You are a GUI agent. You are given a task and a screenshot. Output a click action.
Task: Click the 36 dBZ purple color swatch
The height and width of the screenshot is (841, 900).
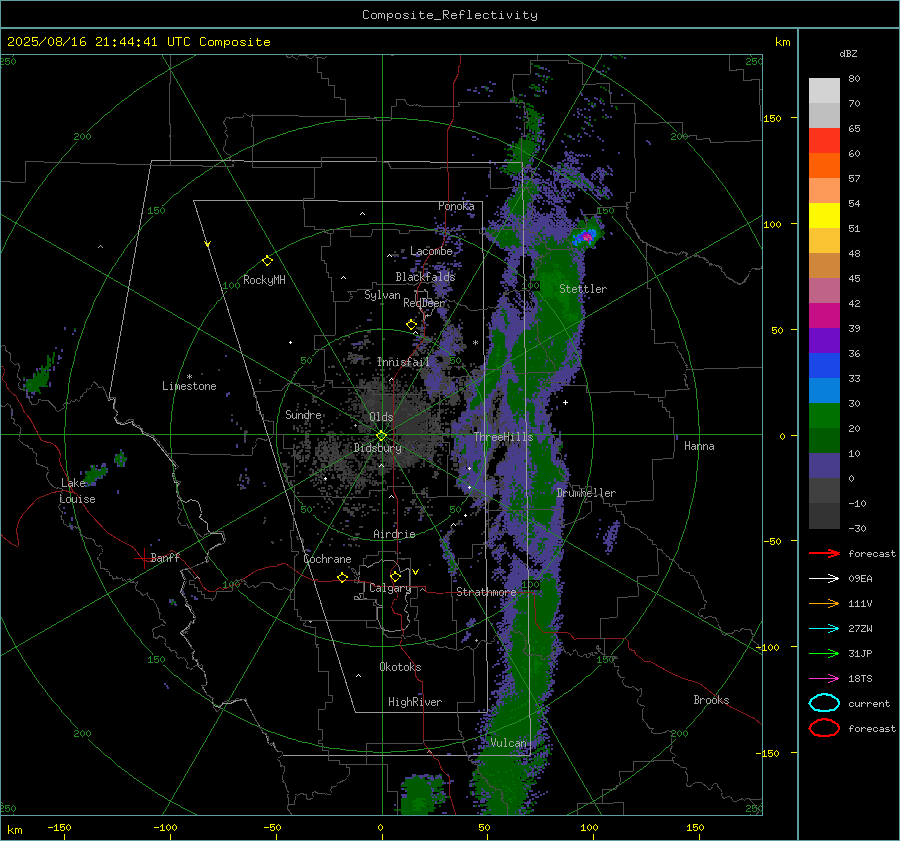coord(824,340)
